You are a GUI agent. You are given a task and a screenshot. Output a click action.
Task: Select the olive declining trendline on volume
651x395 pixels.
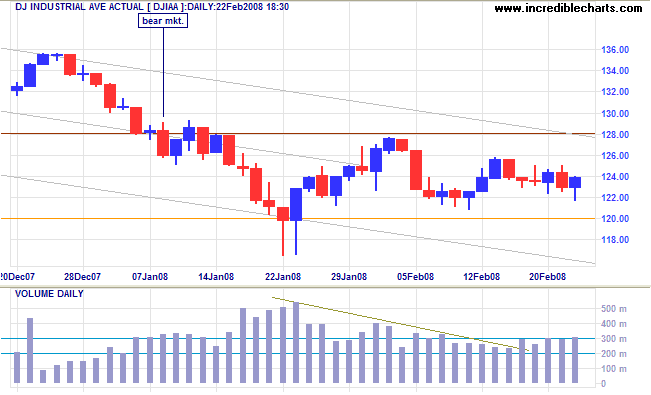click(400, 324)
